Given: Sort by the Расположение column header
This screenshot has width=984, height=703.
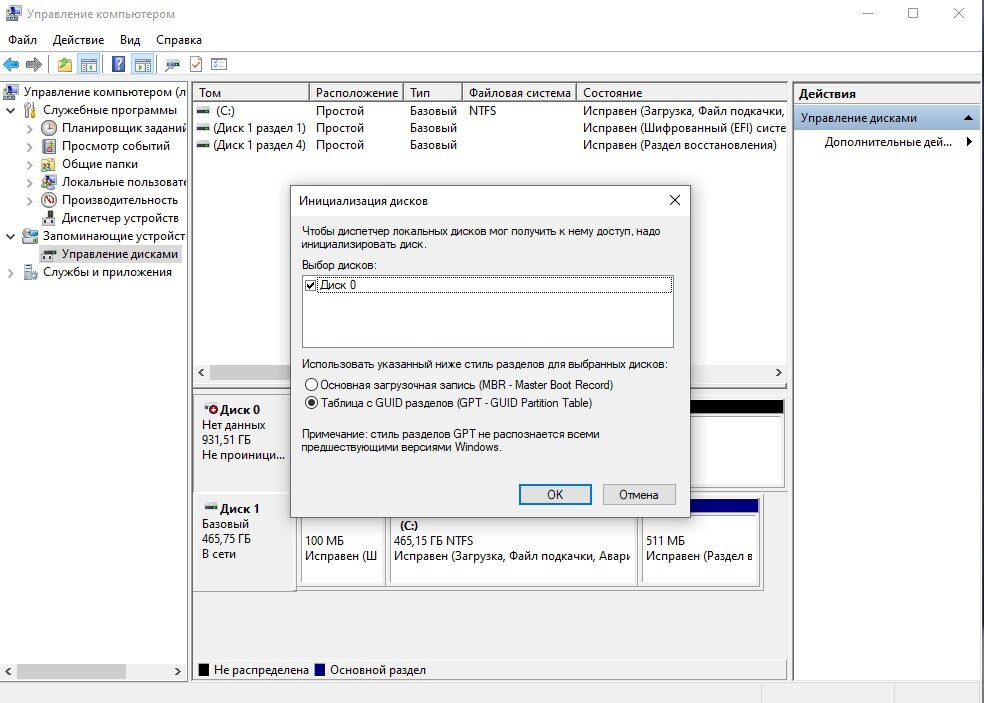Looking at the screenshot, I should coord(356,92).
